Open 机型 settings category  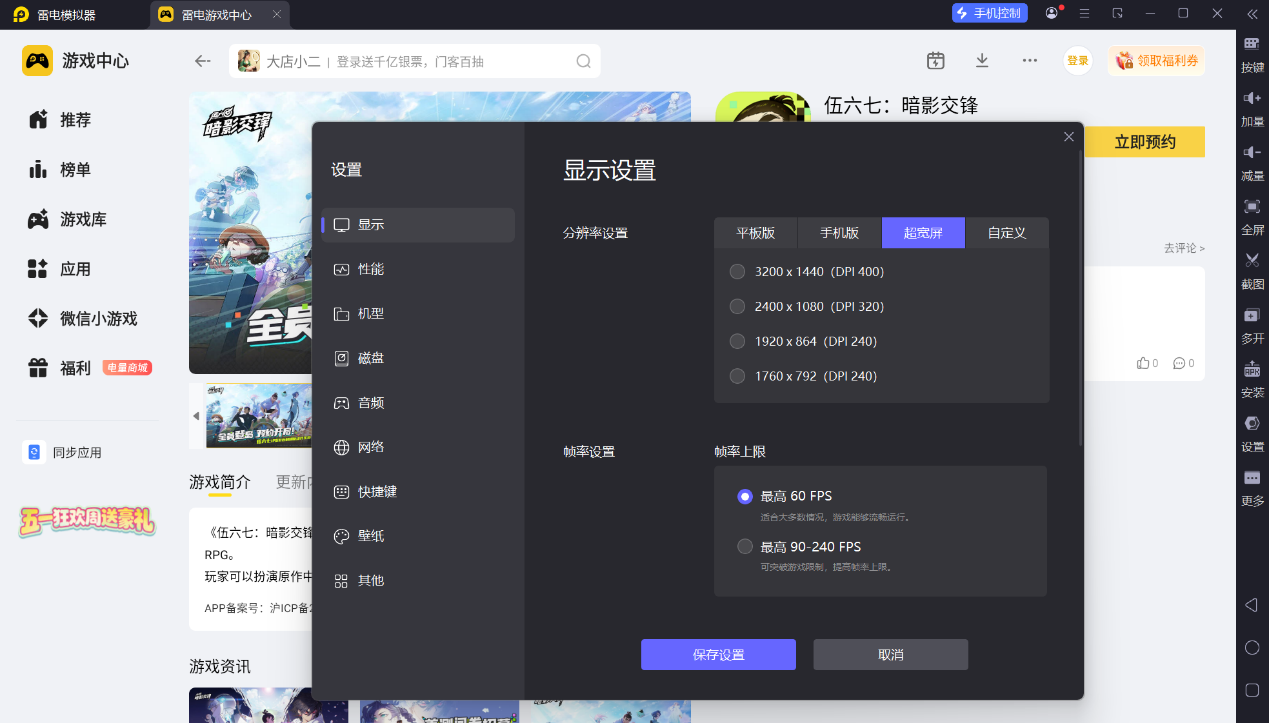coord(418,313)
